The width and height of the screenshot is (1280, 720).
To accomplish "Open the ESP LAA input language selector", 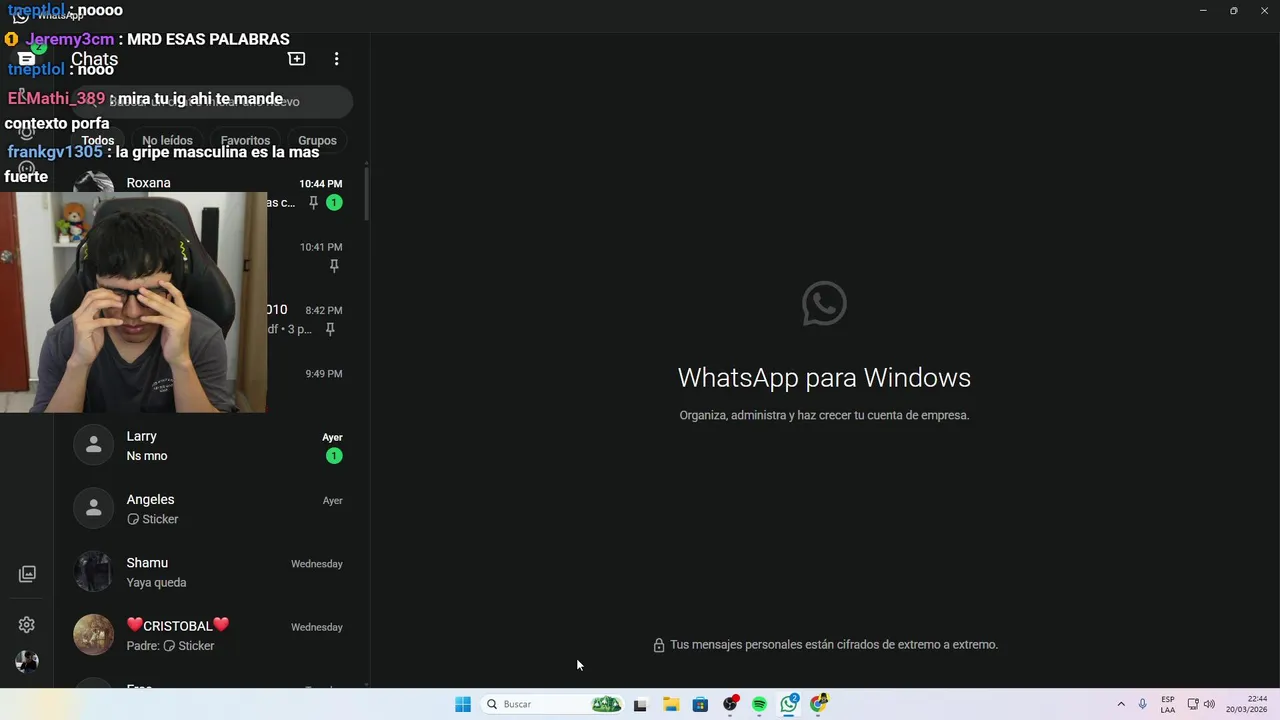I will (1168, 704).
